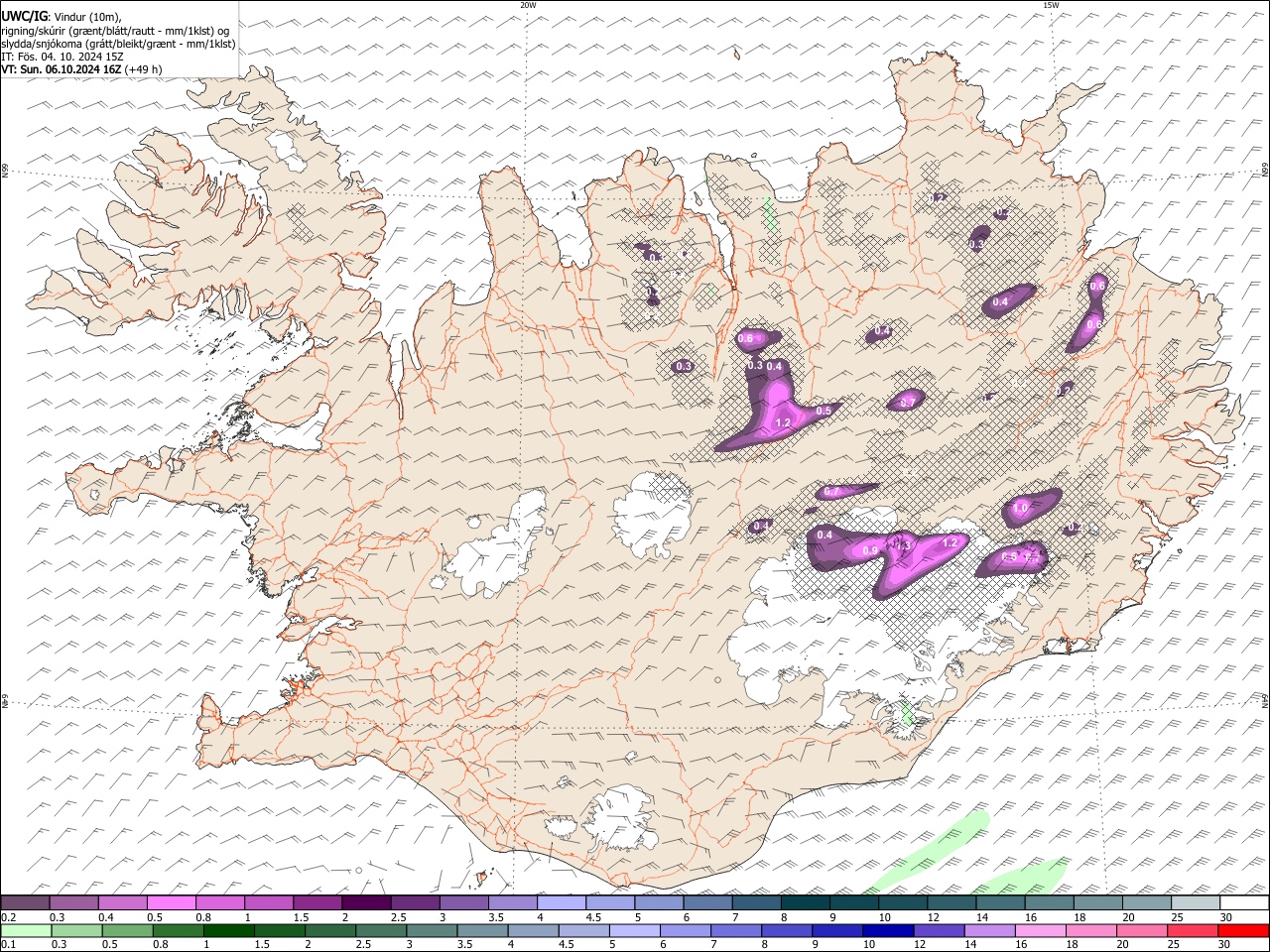Click the VT: Sun. 06.10.2024 16Z (+49 h) line

pos(81,69)
